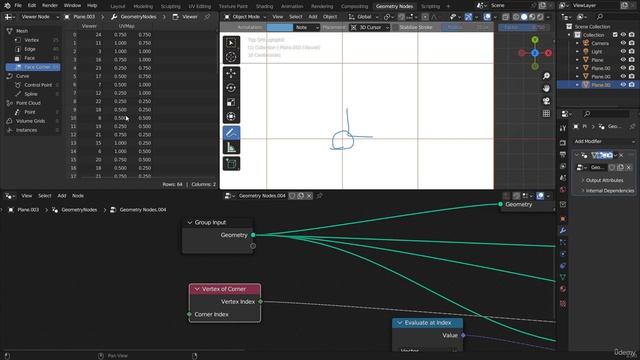This screenshot has width=640, height=360.
Task: Open node editor Add menu
Action: (x=62, y=196)
